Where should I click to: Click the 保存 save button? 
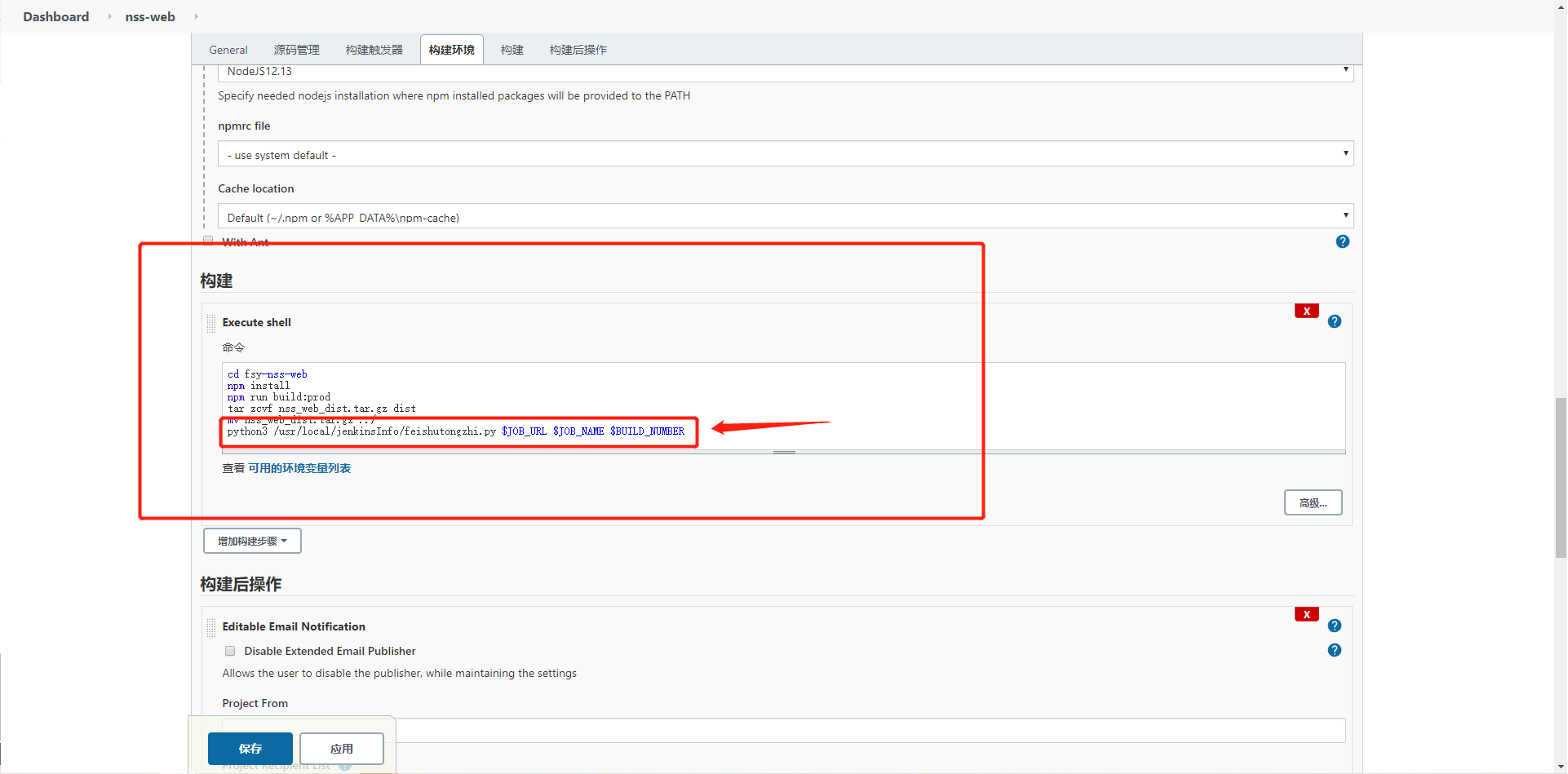click(250, 749)
